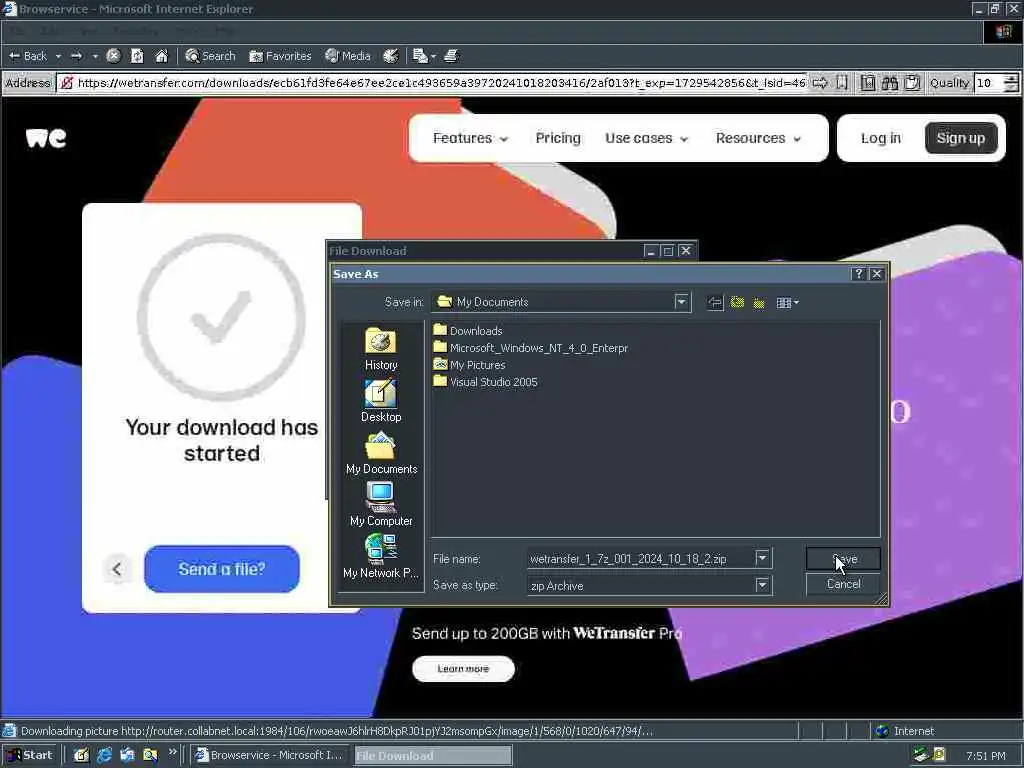1024x768 pixels.
Task: Click the Save button
Action: 843,558
